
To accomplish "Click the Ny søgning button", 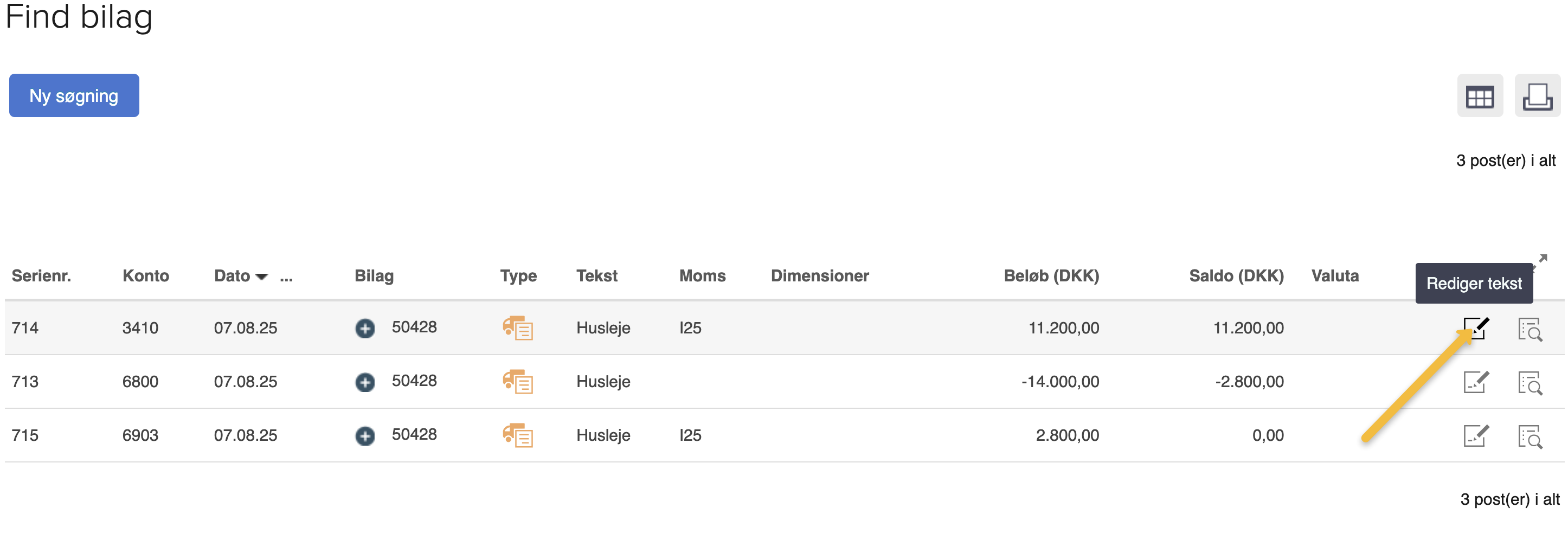I will (x=74, y=95).
